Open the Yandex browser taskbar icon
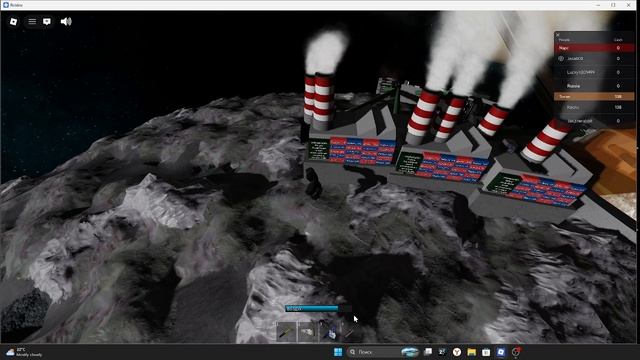640x360 pixels. 457,352
